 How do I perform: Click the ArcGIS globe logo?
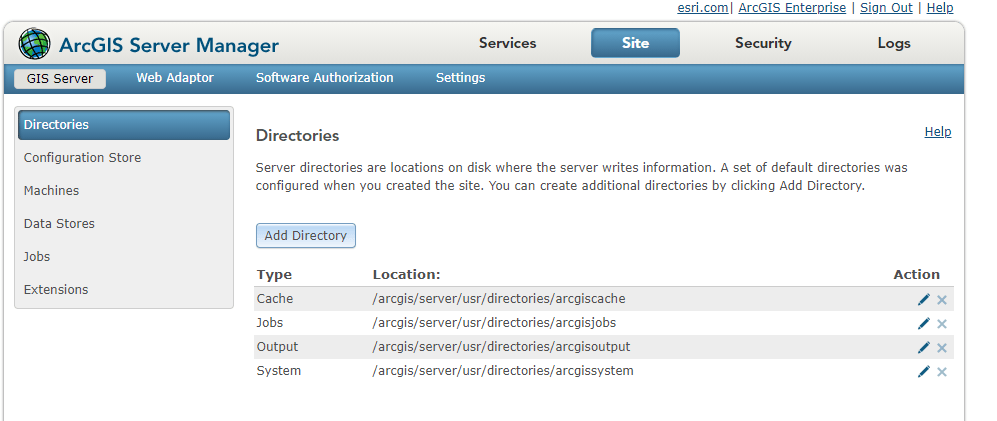(x=34, y=44)
